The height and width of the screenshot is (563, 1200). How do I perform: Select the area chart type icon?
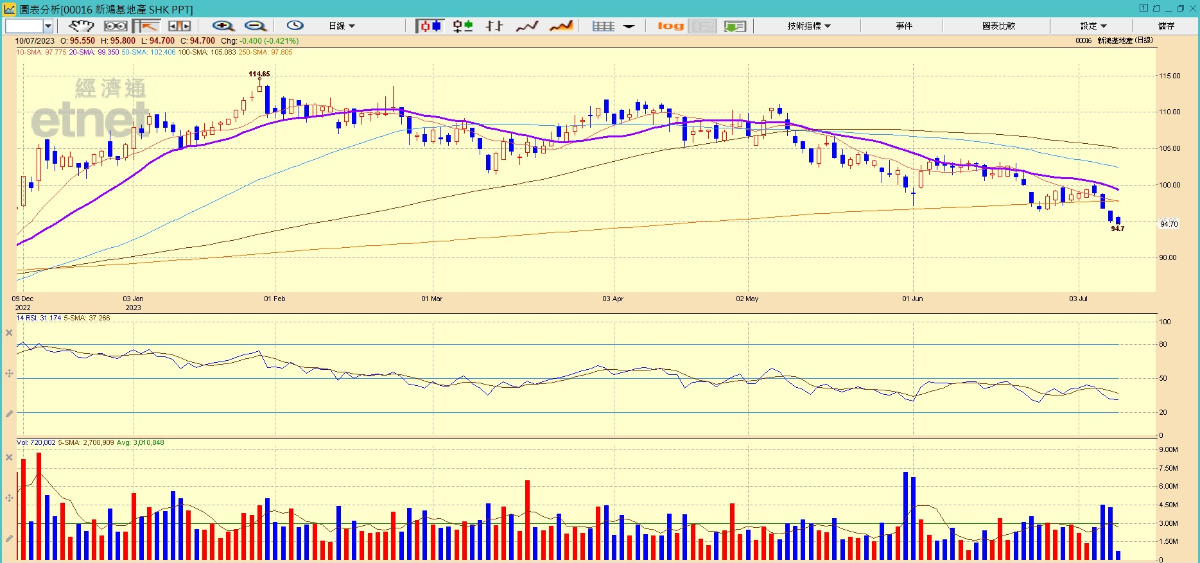tap(561, 26)
